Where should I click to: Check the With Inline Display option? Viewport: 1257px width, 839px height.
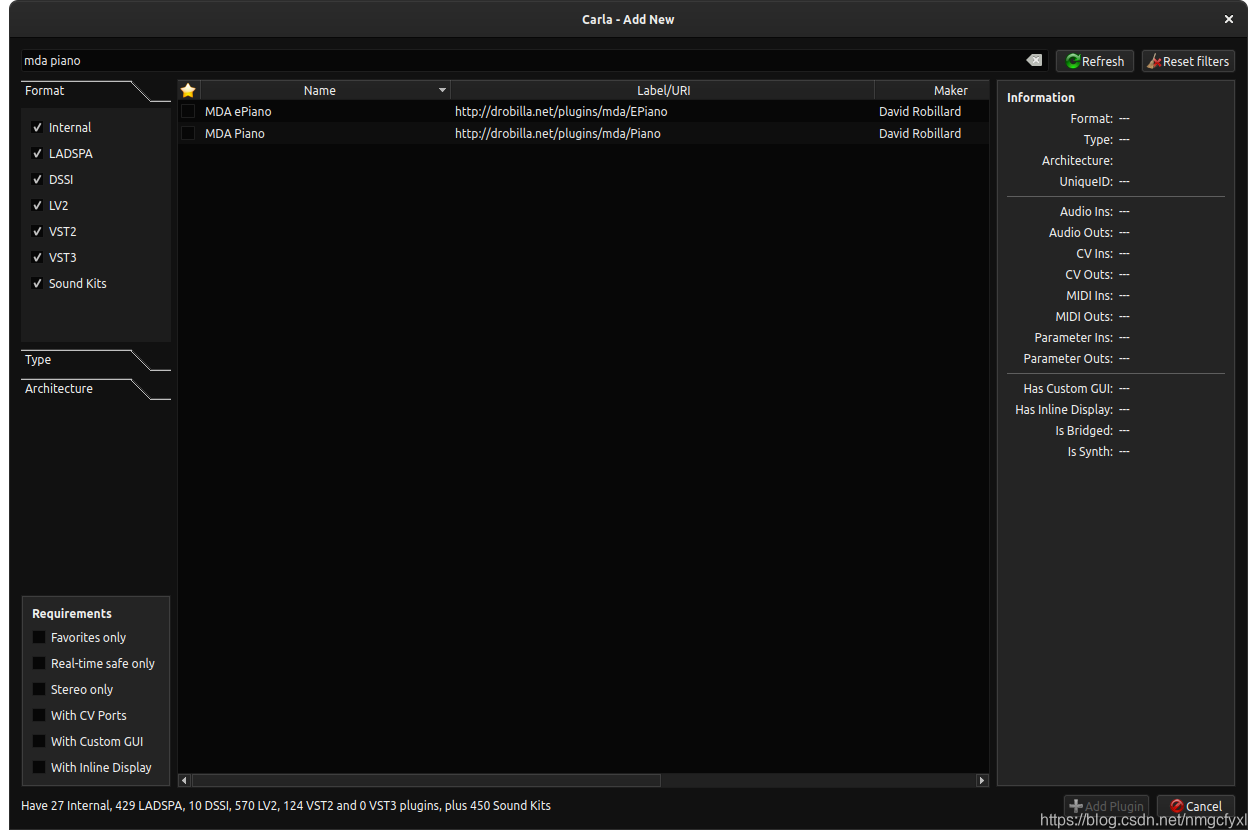[x=39, y=768]
